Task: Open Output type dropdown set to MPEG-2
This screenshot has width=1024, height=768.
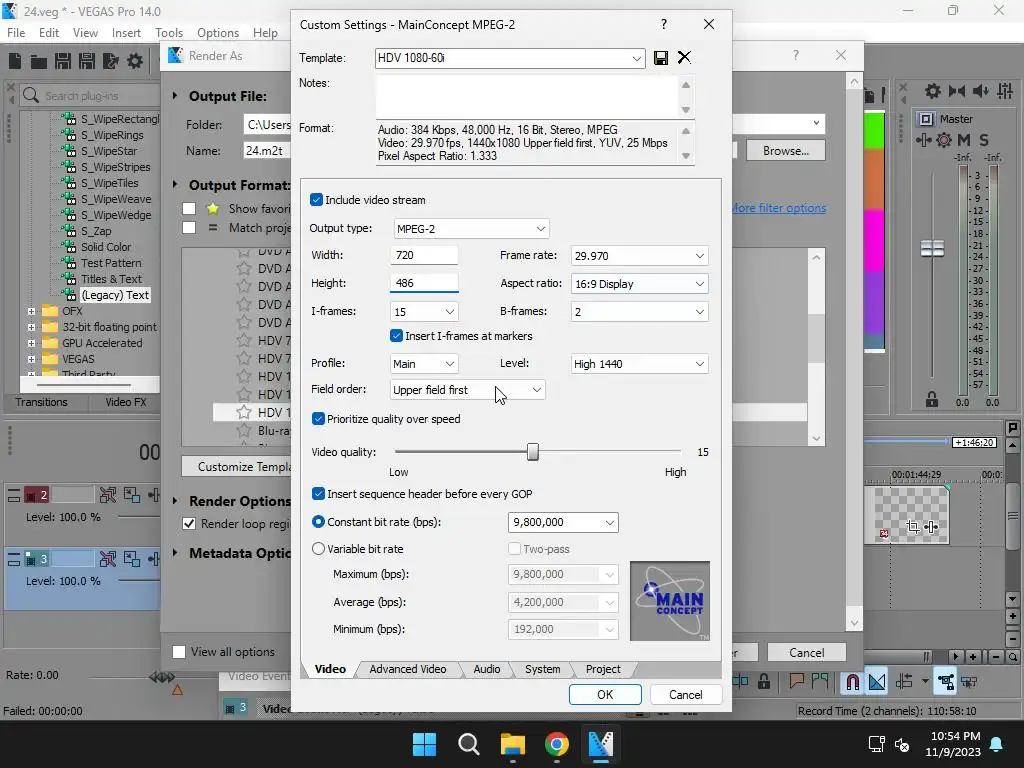Action: click(x=472, y=229)
